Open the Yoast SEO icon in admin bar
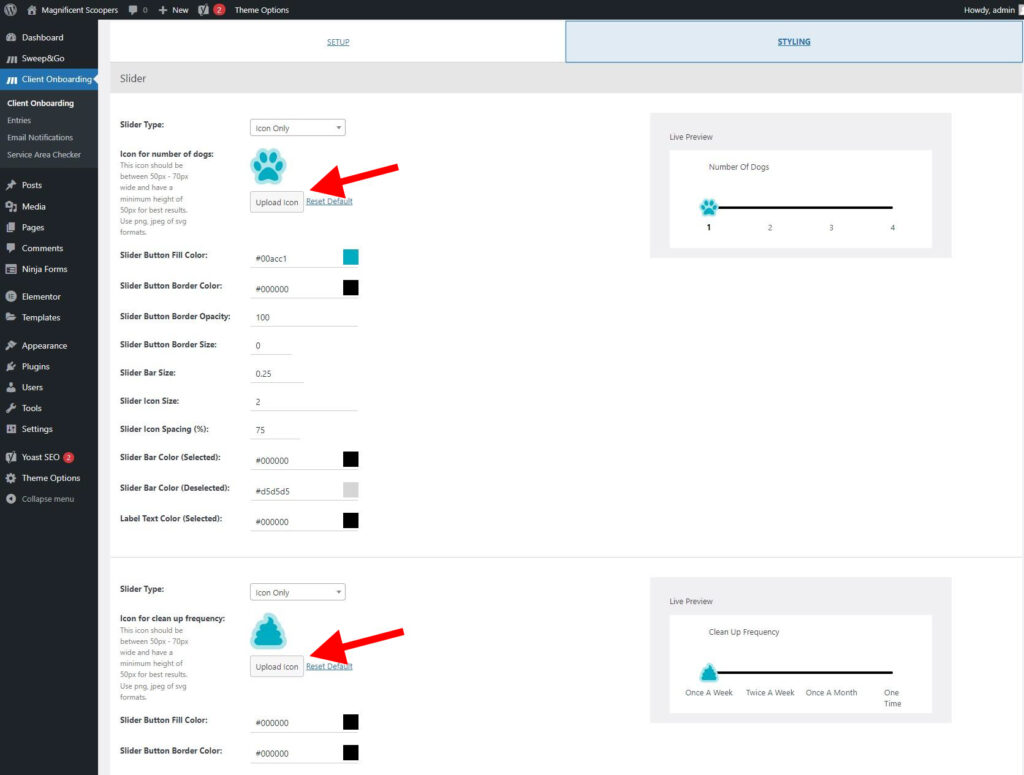The height and width of the screenshot is (775, 1024). pos(204,10)
